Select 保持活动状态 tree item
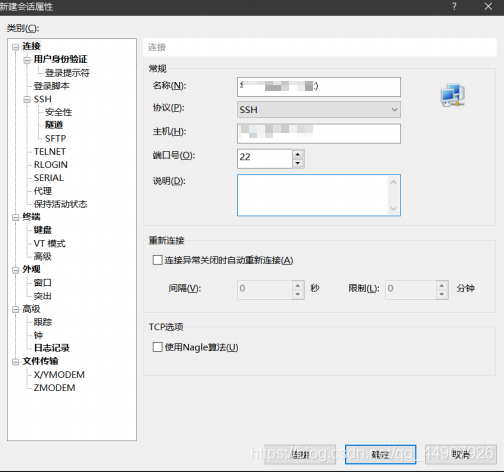Image resolution: width=504 pixels, height=472 pixels. (60, 204)
